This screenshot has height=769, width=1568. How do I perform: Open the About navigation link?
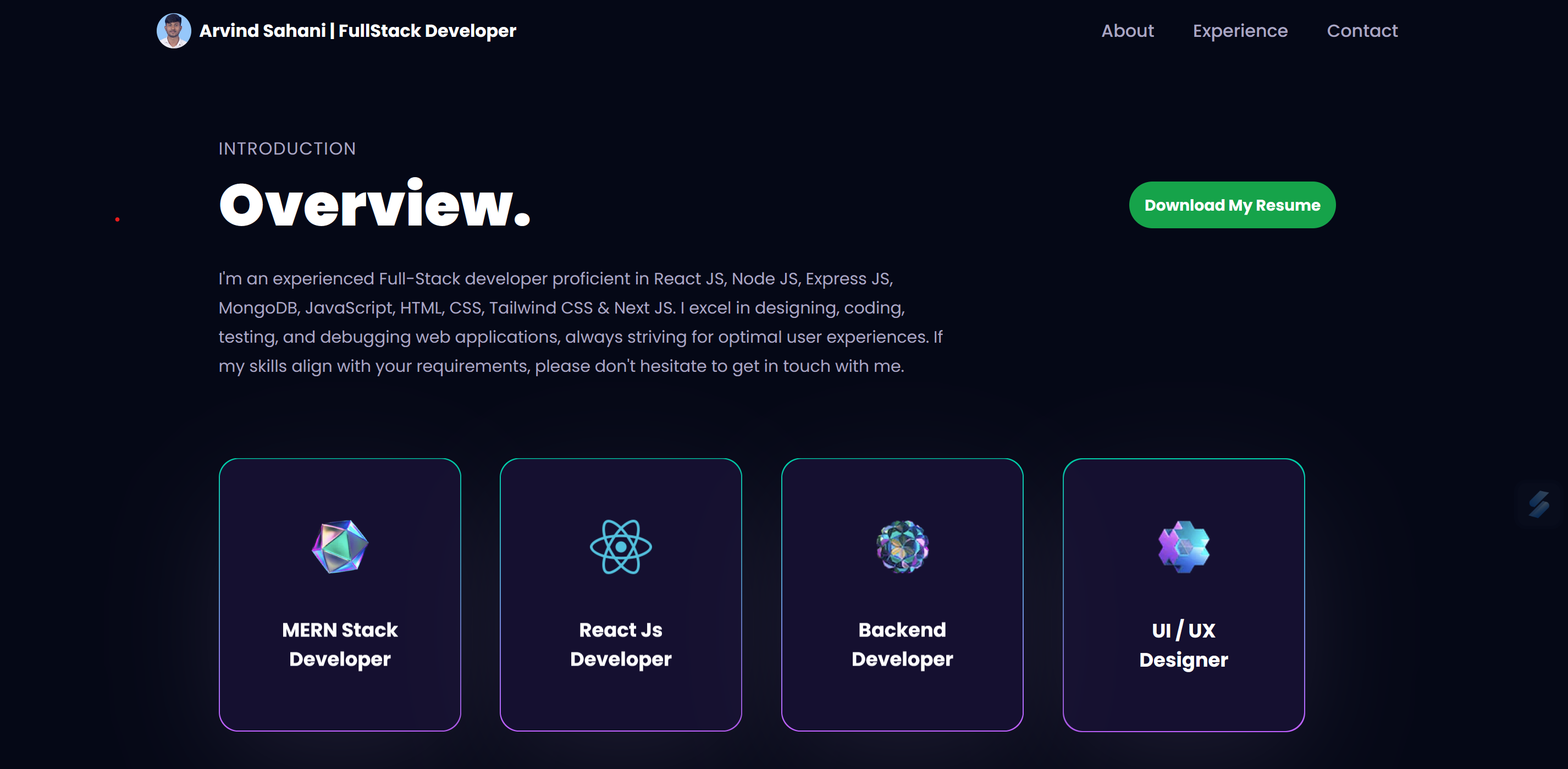click(1127, 30)
